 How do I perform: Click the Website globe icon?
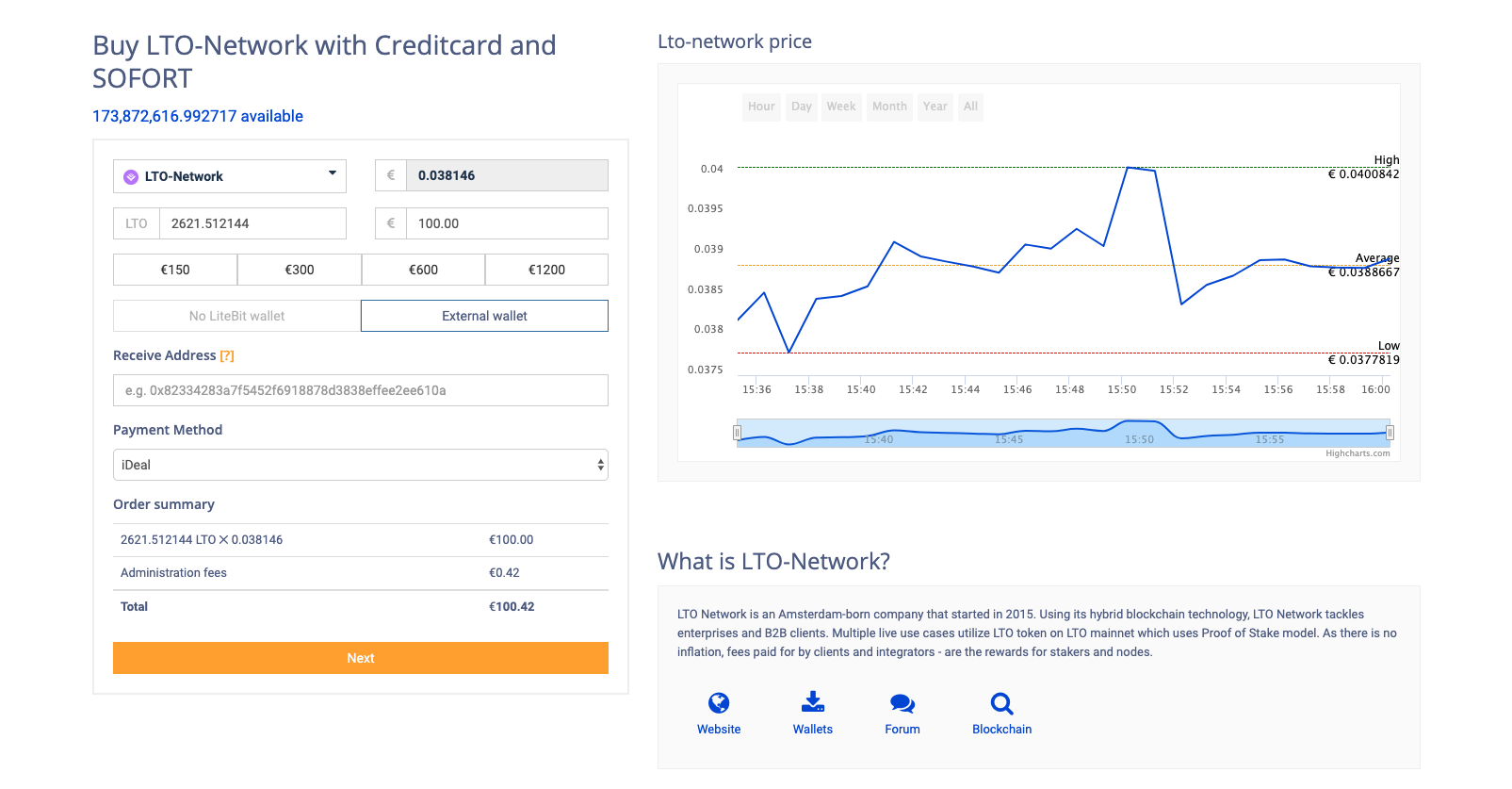point(719,703)
